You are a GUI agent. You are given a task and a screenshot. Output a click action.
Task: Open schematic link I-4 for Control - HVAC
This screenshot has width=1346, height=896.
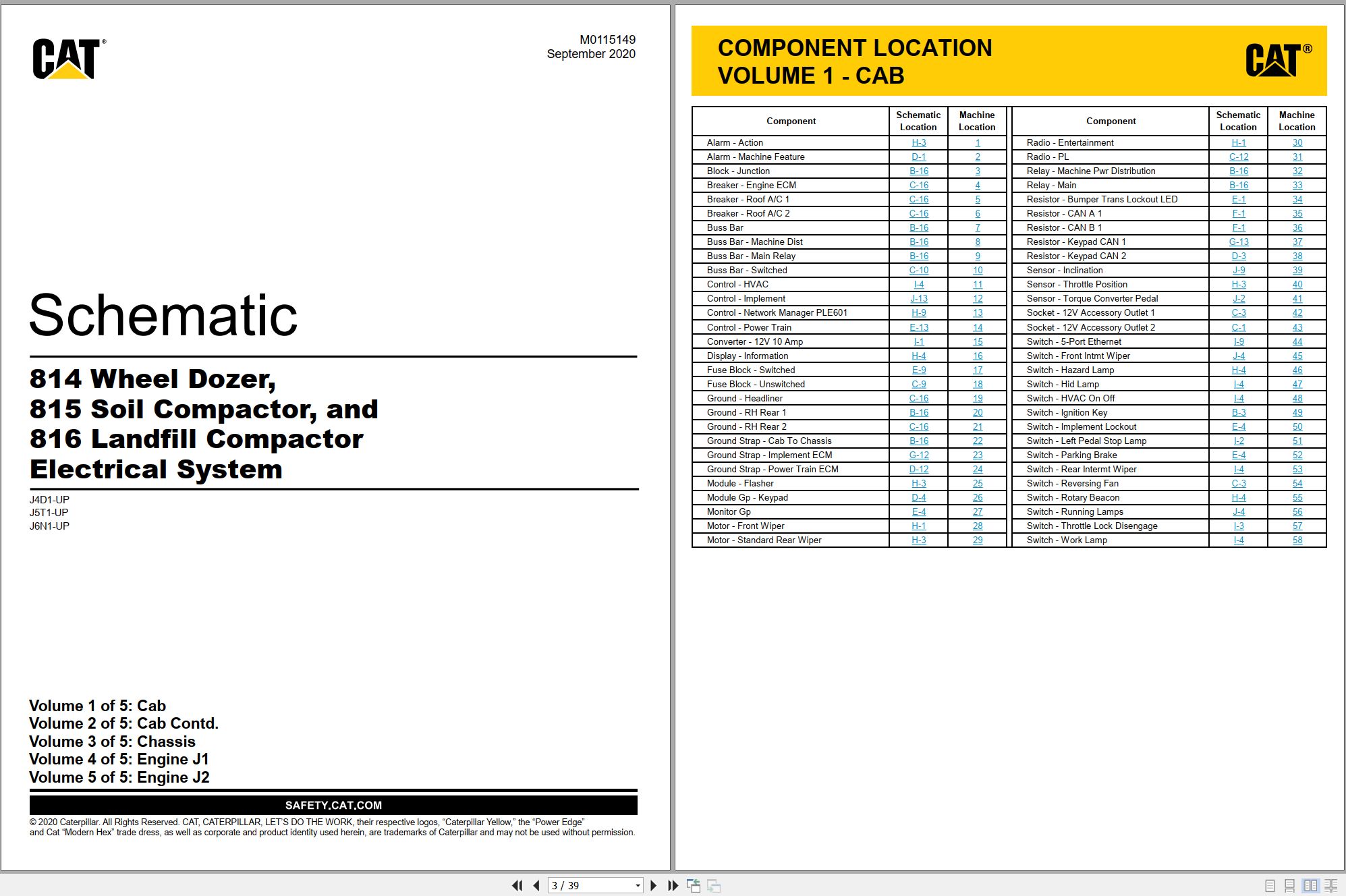[918, 284]
